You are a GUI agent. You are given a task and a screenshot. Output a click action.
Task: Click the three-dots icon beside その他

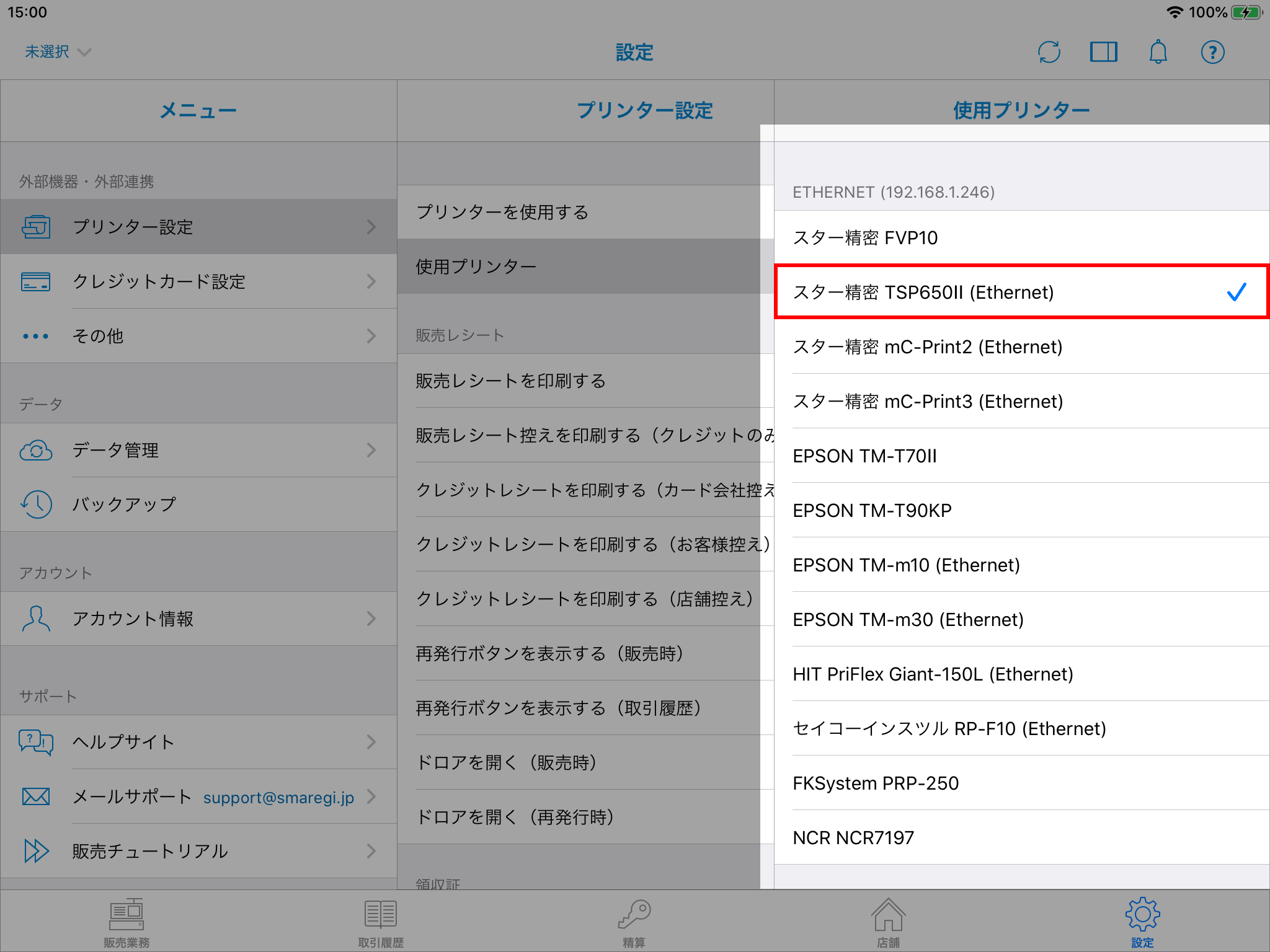[x=36, y=336]
